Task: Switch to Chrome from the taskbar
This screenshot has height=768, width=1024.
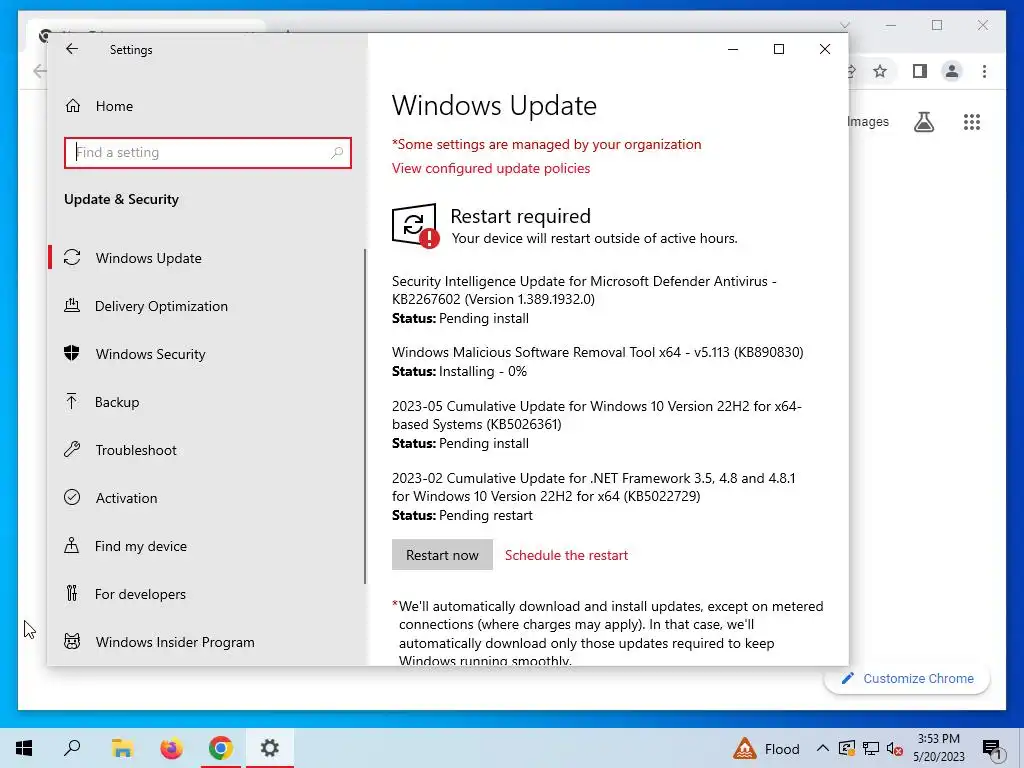Action: [221, 748]
